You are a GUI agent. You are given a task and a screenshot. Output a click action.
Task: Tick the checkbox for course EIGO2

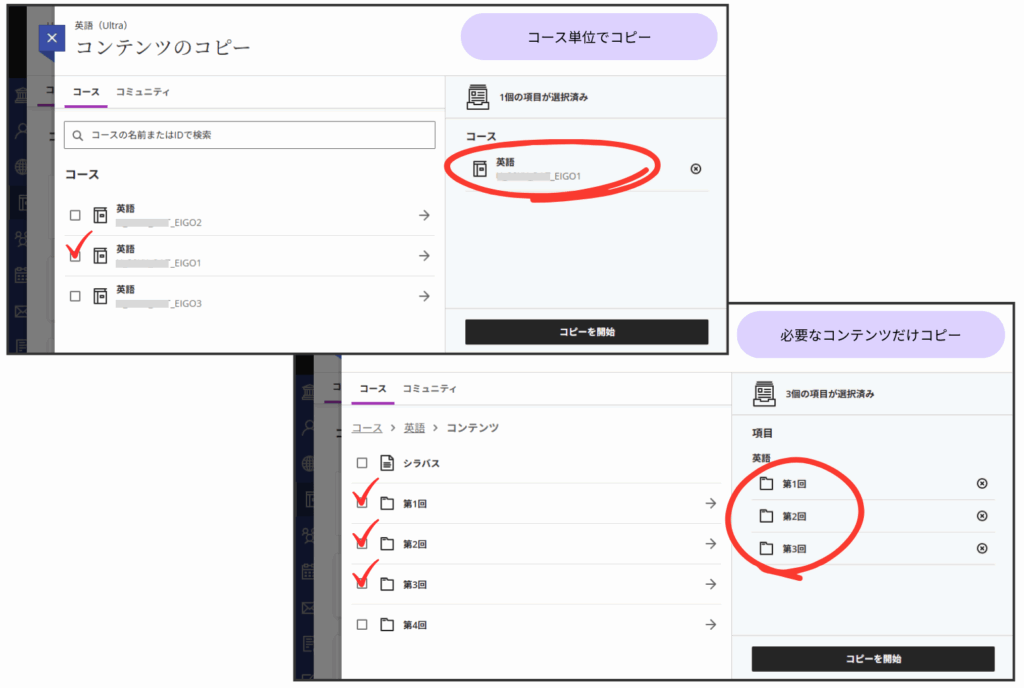pos(75,215)
